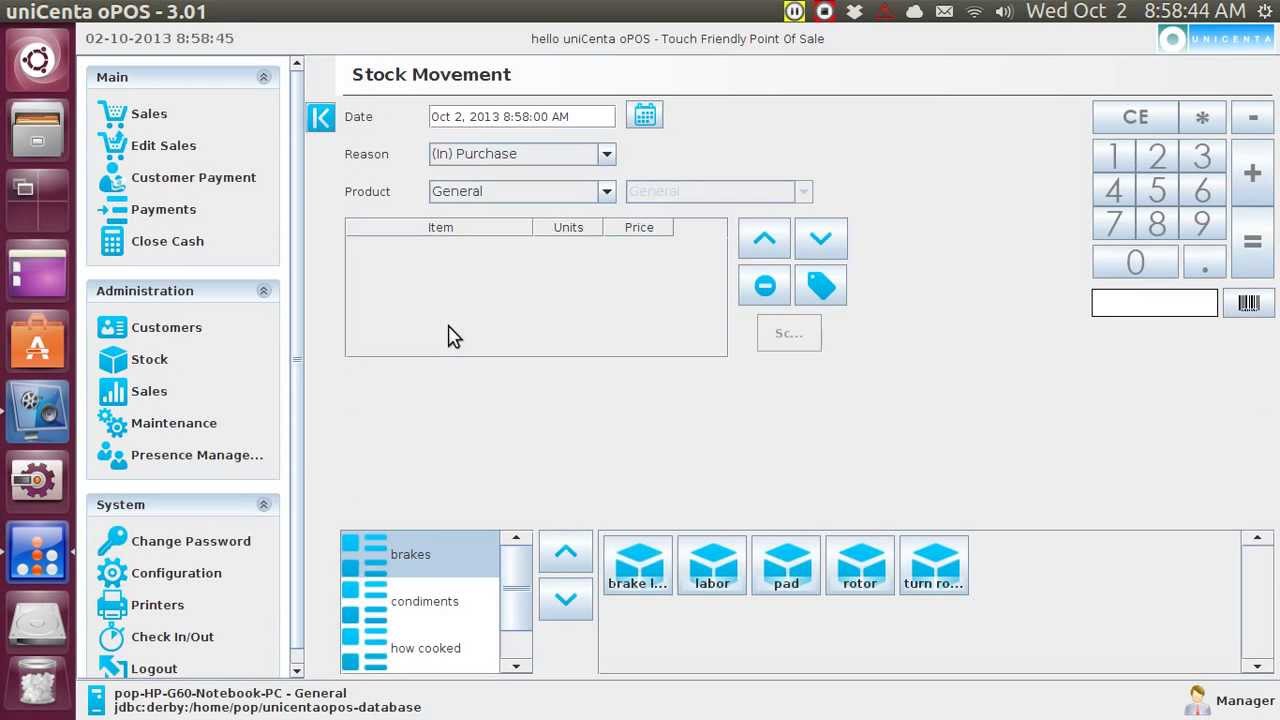Click the Stock box icon in Administration
1280x720 pixels.
pos(113,360)
